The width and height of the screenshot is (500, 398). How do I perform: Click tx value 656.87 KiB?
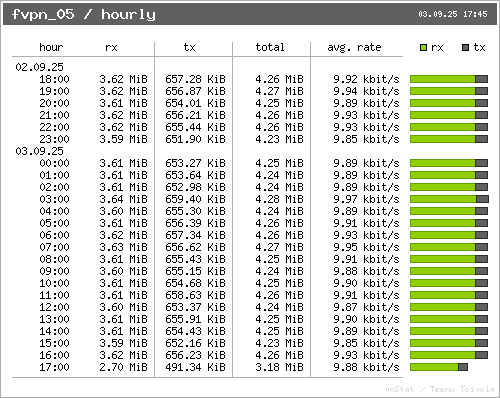tap(195, 91)
